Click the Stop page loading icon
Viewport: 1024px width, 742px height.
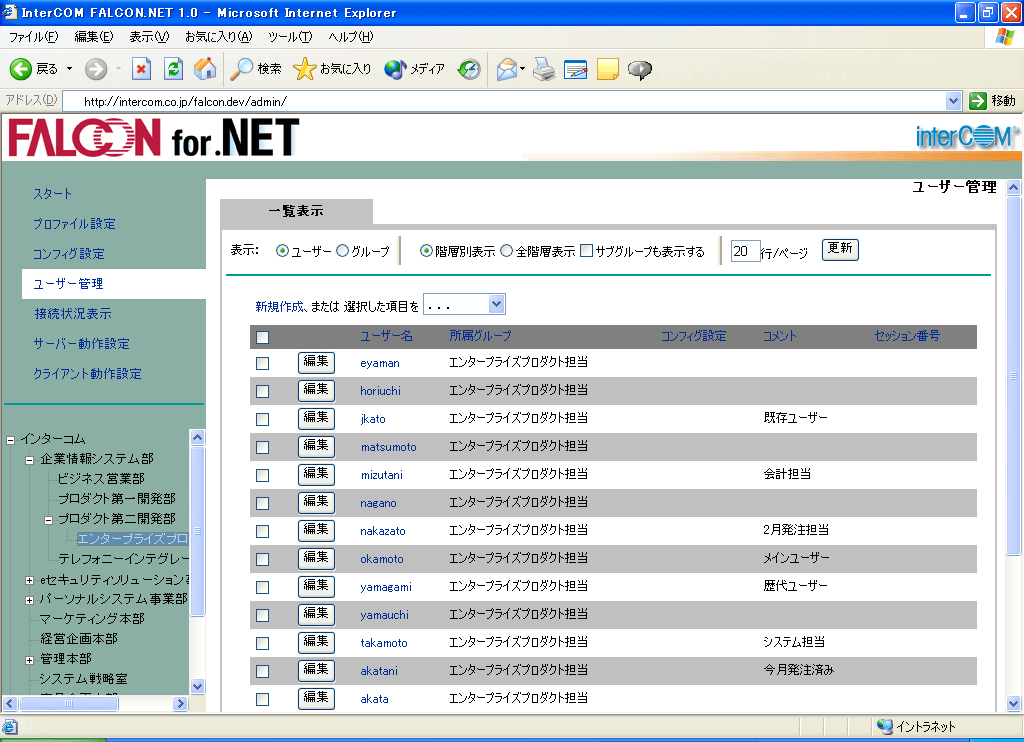[x=141, y=69]
